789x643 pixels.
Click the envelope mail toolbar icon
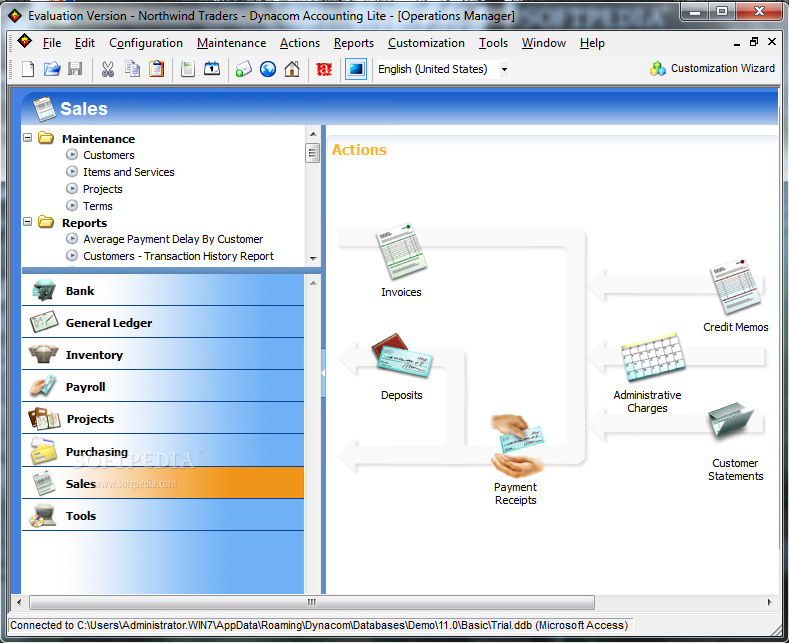[x=244, y=69]
